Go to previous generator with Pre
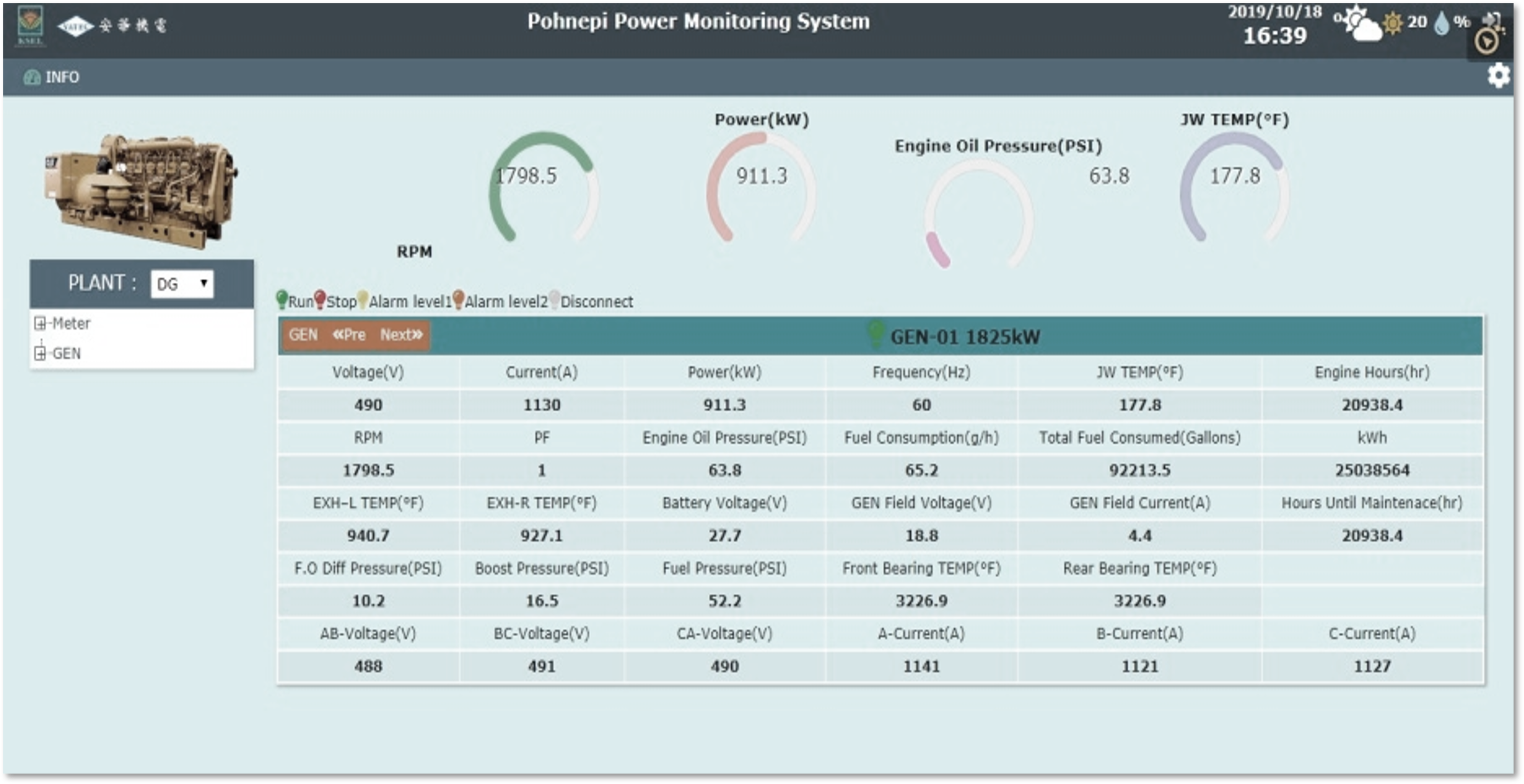 349,335
